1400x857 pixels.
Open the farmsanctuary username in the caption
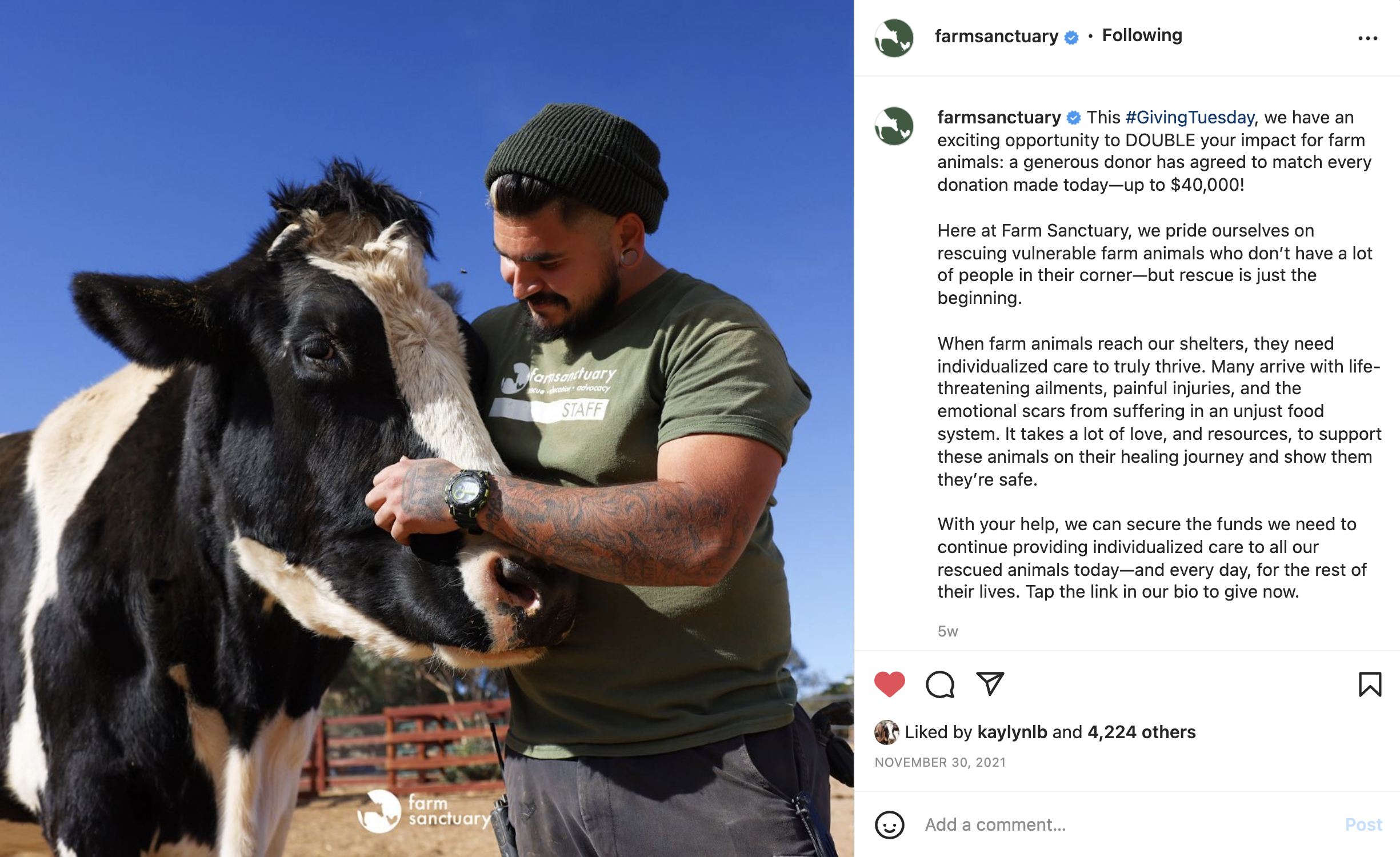point(999,117)
